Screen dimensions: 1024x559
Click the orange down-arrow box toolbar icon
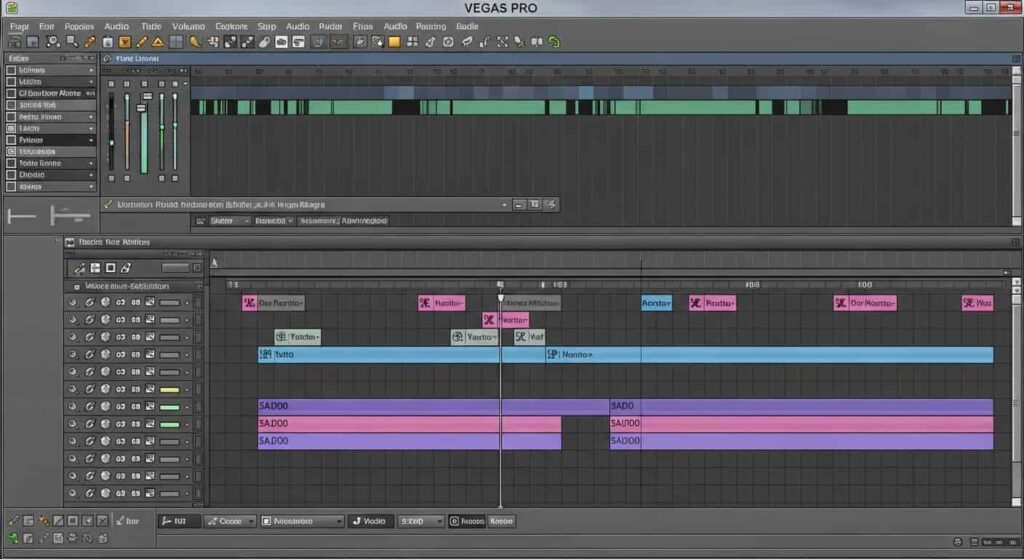point(125,42)
